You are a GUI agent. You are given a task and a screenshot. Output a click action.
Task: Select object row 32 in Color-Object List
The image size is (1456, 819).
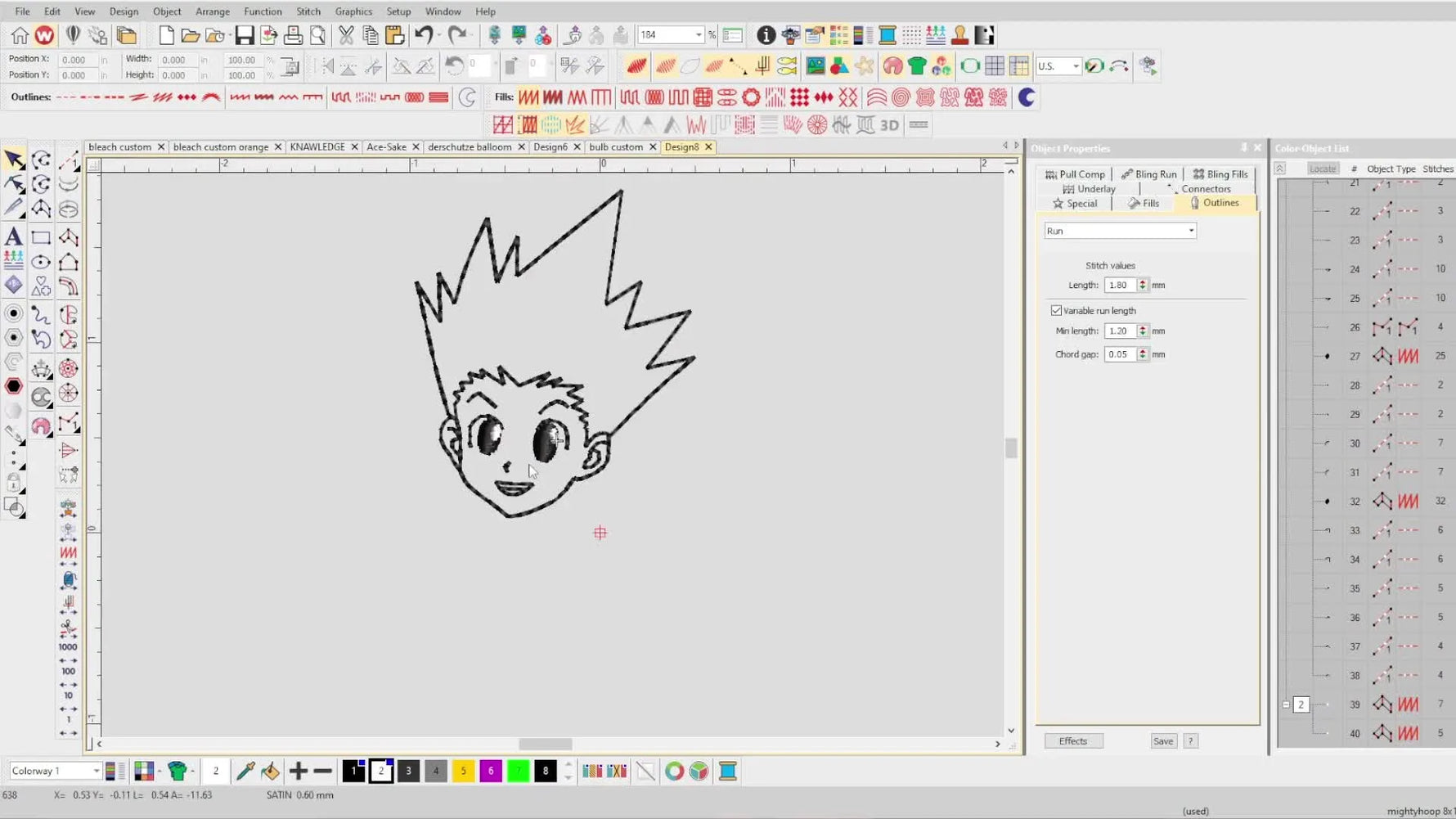click(1364, 501)
